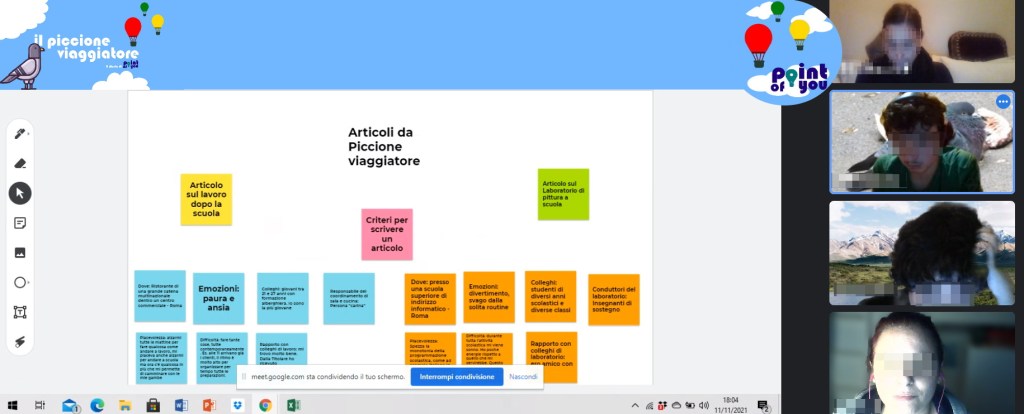This screenshot has width=1024, height=414.
Task: Select the Text box tool
Action: pos(20,312)
